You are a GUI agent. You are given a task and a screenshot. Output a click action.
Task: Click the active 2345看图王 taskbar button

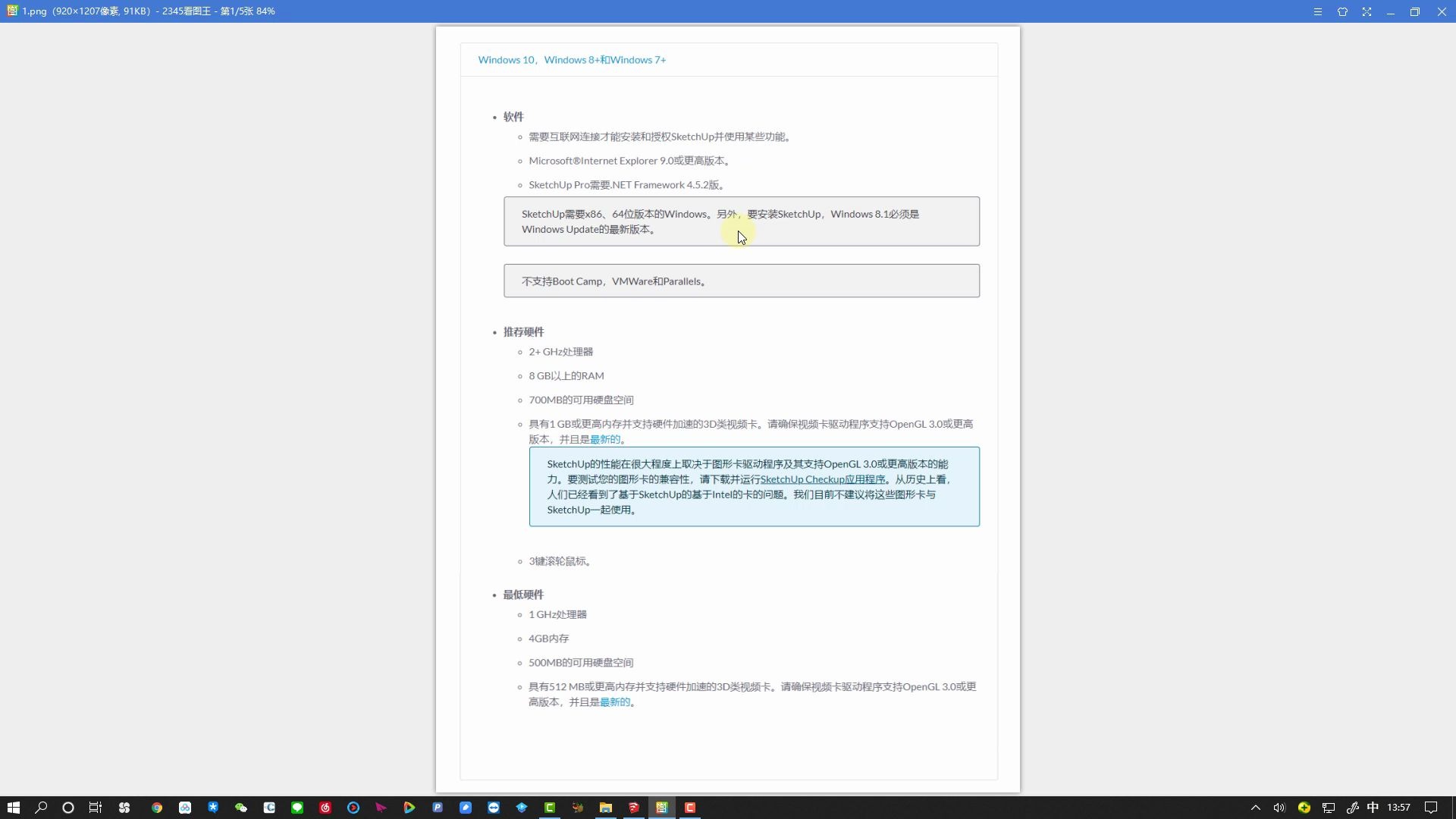[x=662, y=808]
